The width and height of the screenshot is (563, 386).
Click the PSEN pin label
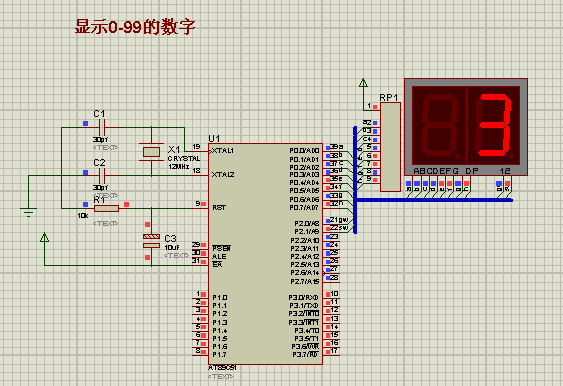(221, 248)
